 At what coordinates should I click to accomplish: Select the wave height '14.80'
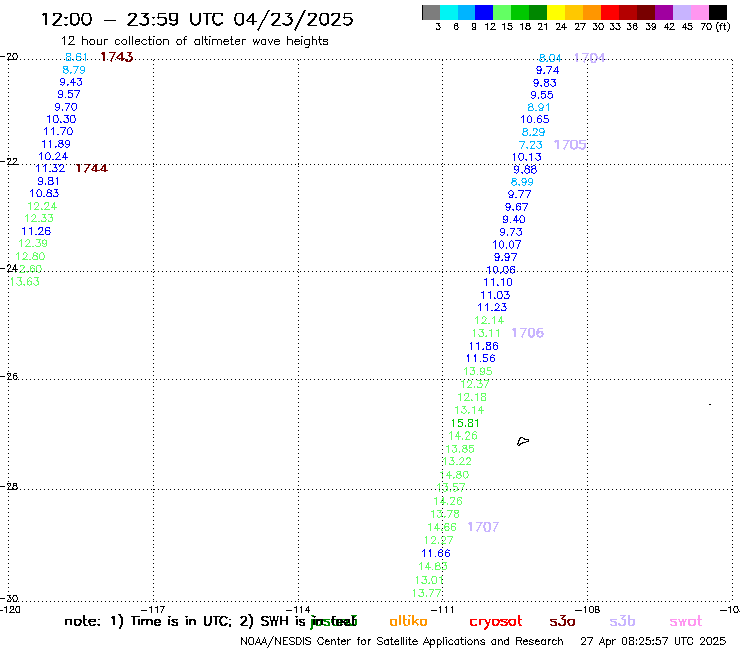coord(454,475)
